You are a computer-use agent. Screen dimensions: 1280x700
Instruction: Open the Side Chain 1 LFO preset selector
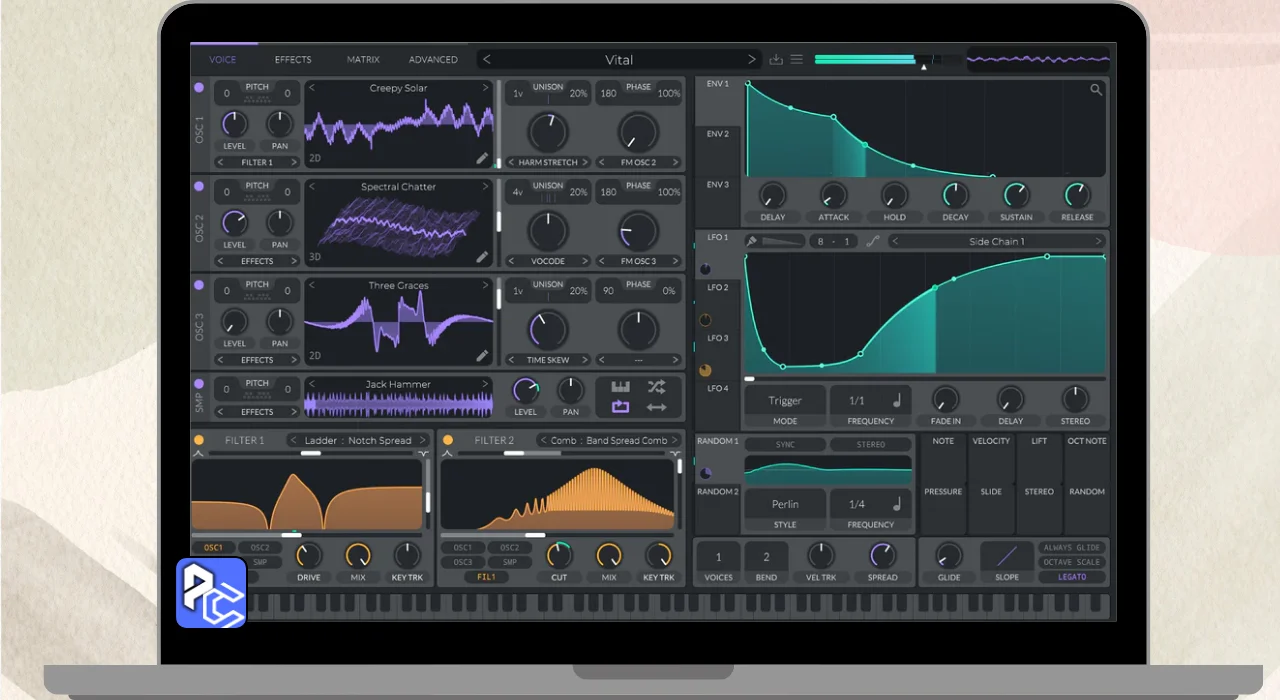coord(996,241)
